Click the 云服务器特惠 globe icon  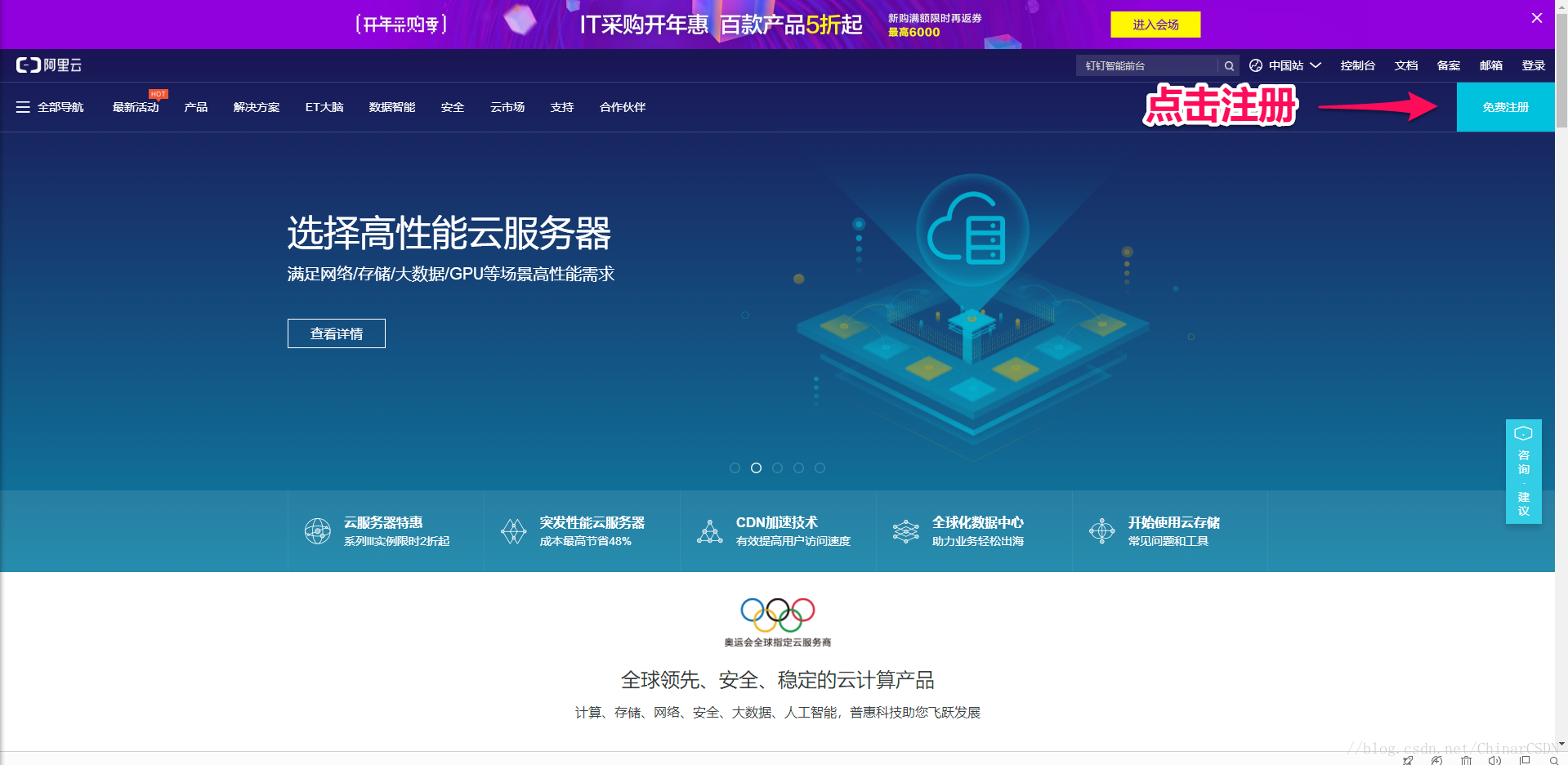317,531
